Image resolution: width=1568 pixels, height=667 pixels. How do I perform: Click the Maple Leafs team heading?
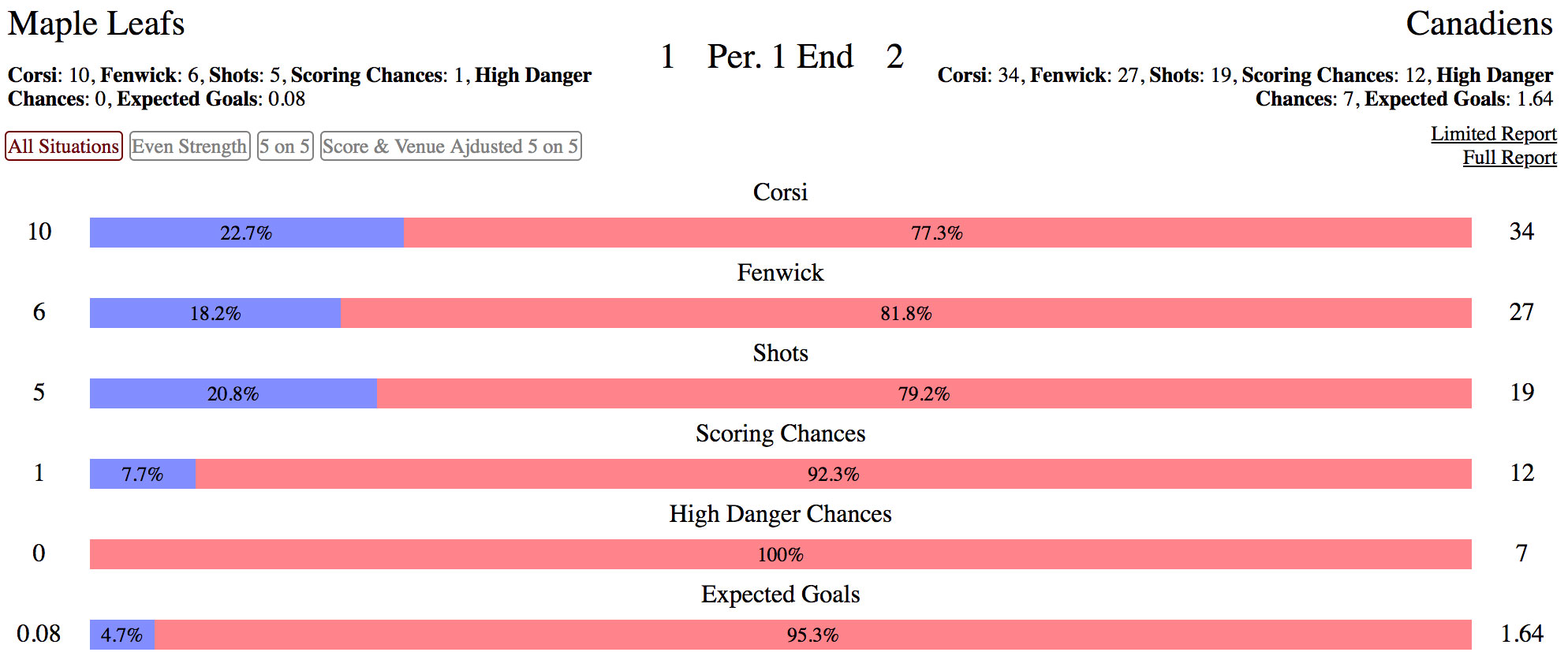click(x=96, y=24)
